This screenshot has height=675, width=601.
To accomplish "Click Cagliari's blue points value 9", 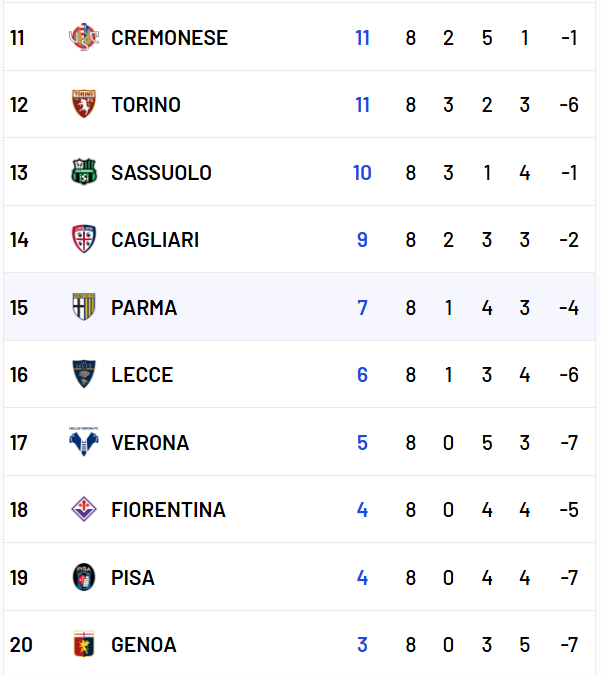I will (x=362, y=240).
